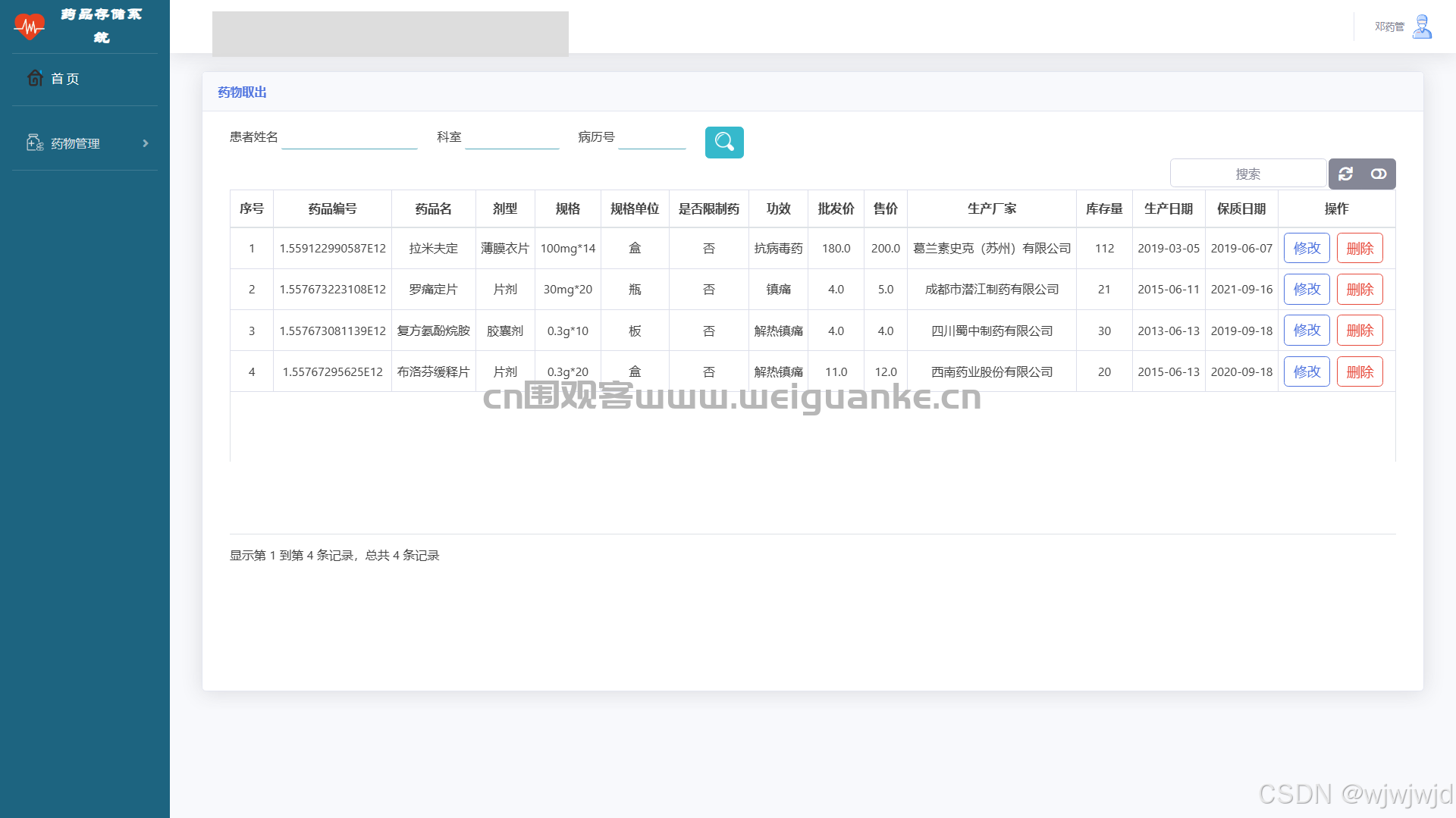
Task: Click the 药物取出 panel title
Action: pos(242,92)
